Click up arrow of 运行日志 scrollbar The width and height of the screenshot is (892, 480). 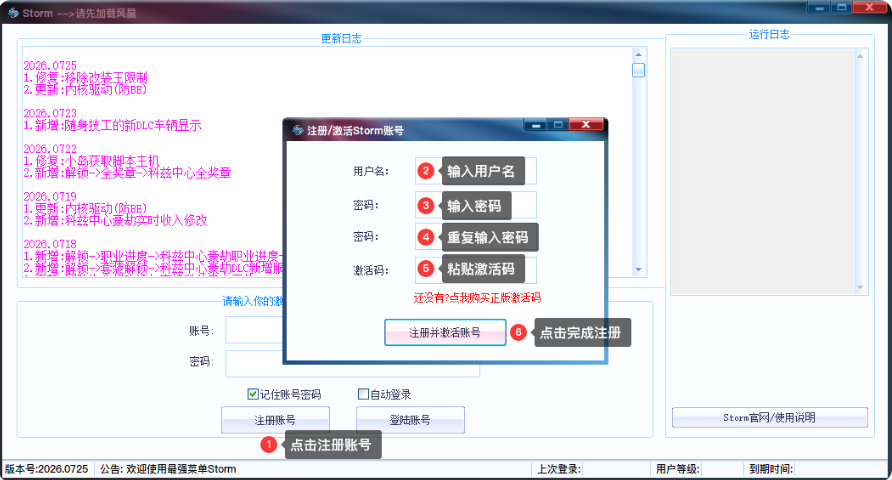860,56
